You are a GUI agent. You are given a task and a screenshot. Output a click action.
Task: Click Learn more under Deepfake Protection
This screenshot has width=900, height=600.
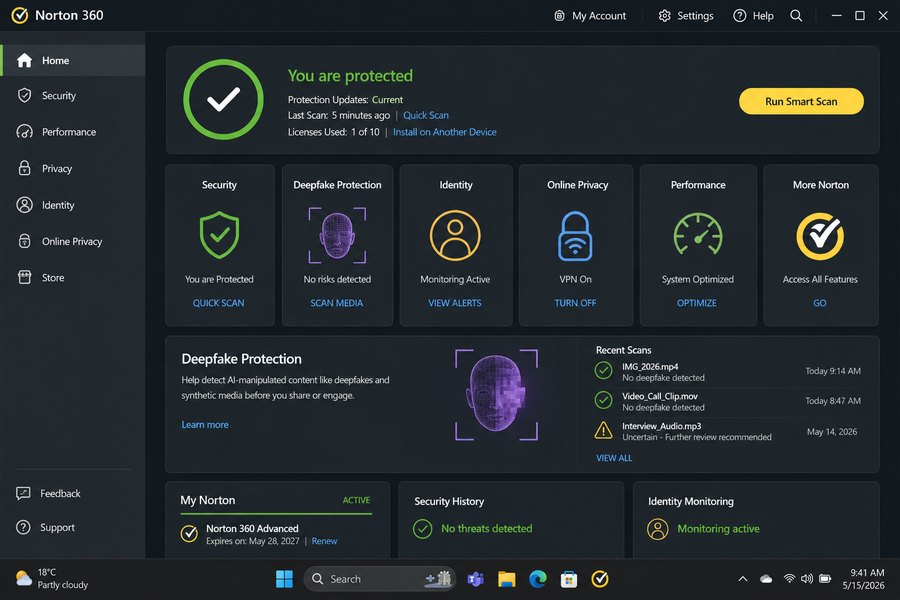205,424
